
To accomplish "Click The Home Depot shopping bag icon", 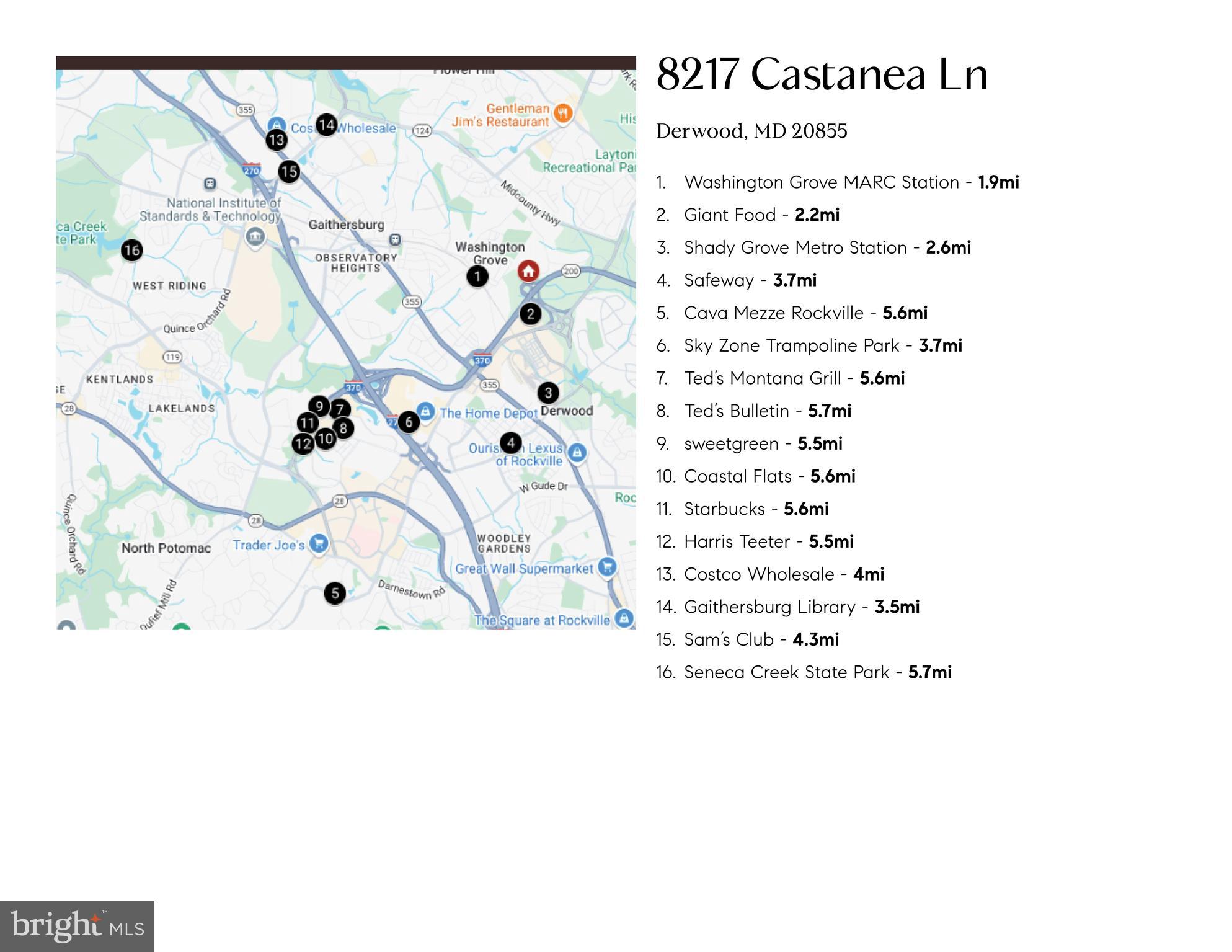I will click(x=425, y=411).
